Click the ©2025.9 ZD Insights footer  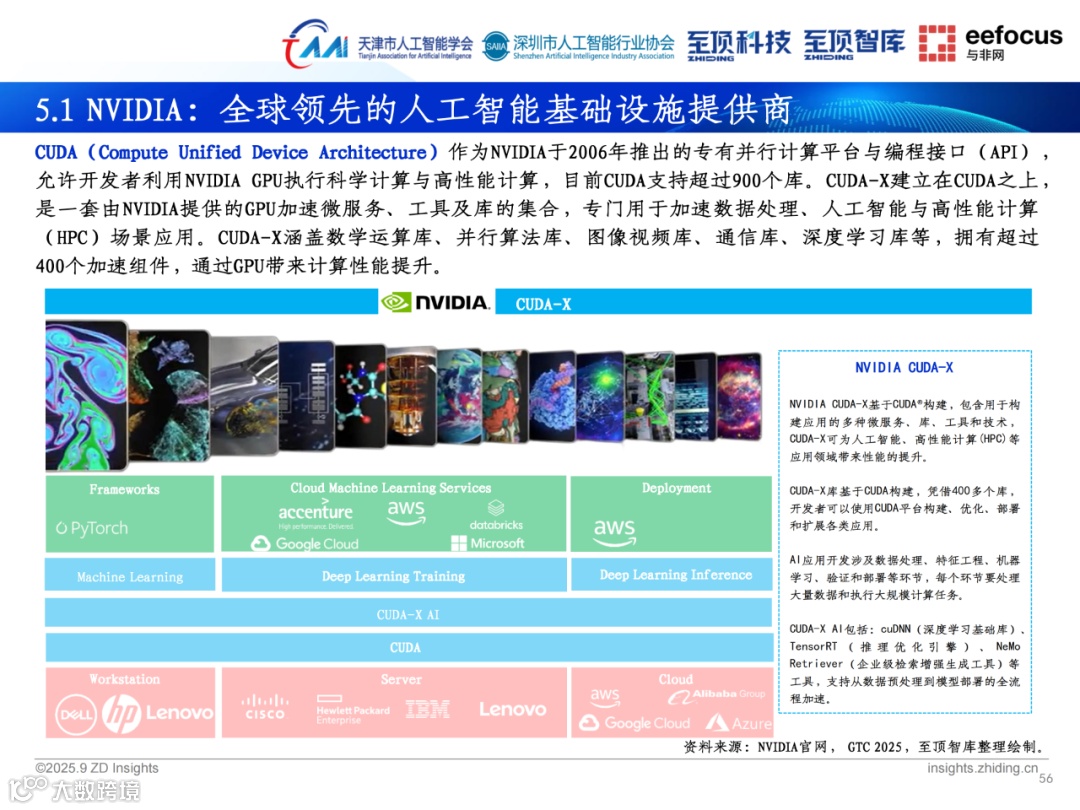(x=97, y=768)
